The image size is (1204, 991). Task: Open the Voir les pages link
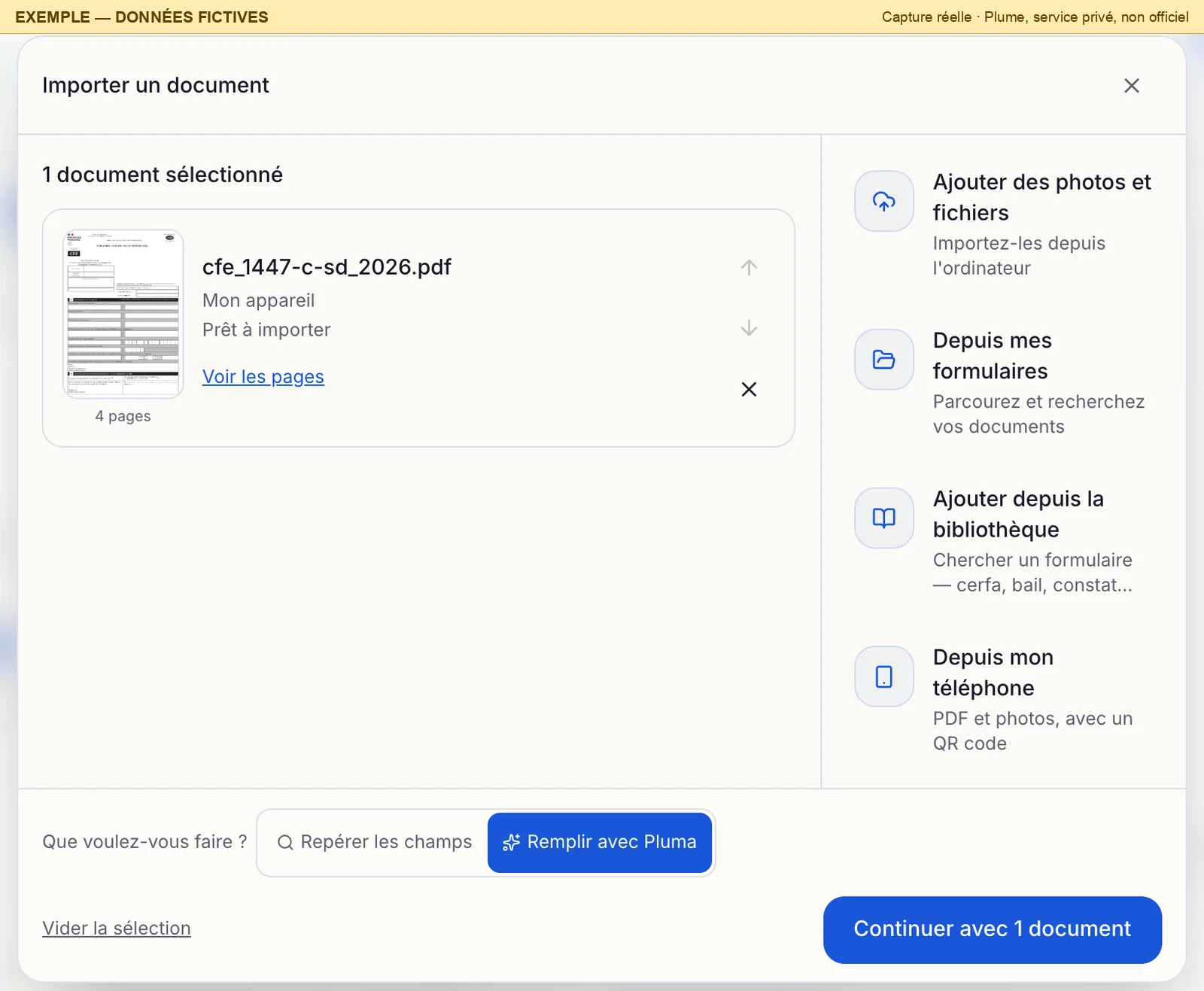[x=263, y=376]
